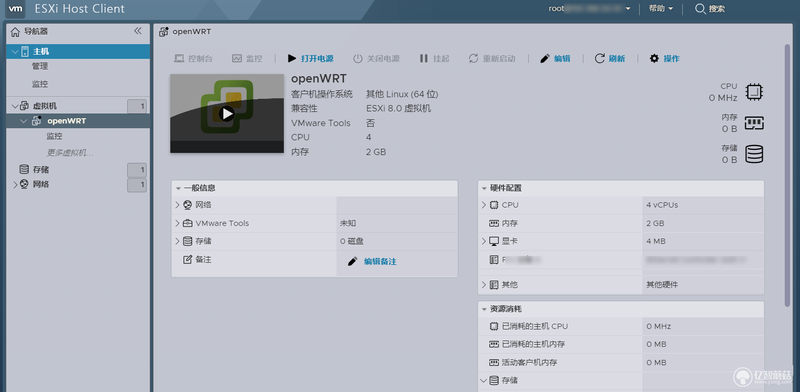
Task: Click the 编辑备注 link
Action: 380,261
